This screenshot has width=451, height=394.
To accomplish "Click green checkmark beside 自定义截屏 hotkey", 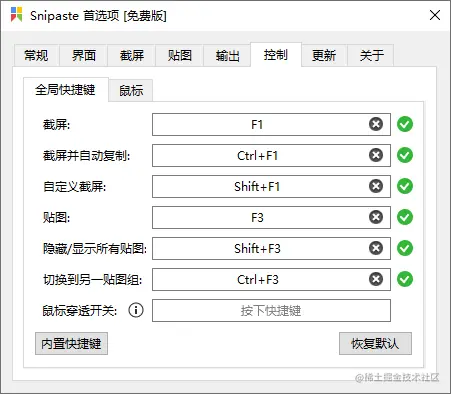I will [x=405, y=186].
